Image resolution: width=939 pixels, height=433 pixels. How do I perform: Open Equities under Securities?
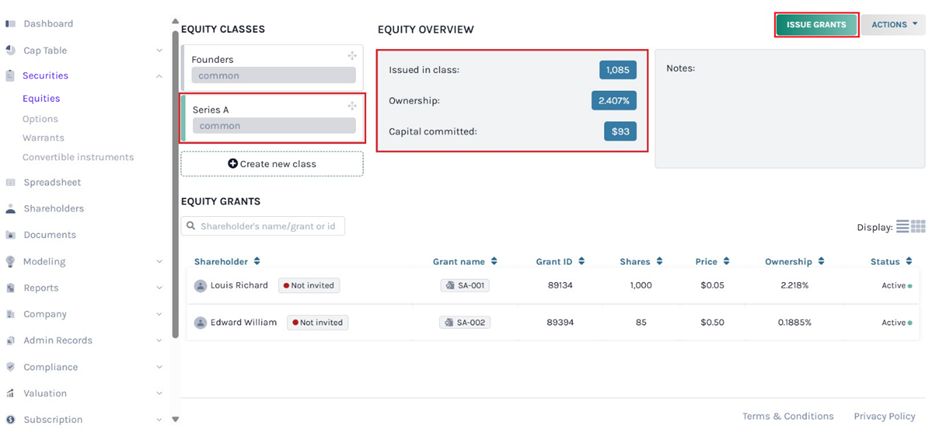pyautogui.click(x=41, y=99)
